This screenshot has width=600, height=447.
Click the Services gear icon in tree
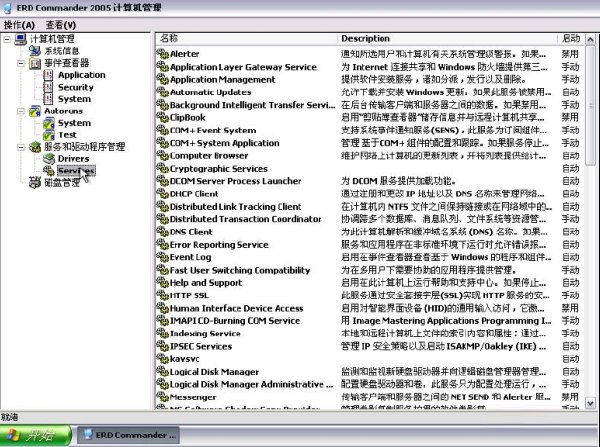[49, 171]
